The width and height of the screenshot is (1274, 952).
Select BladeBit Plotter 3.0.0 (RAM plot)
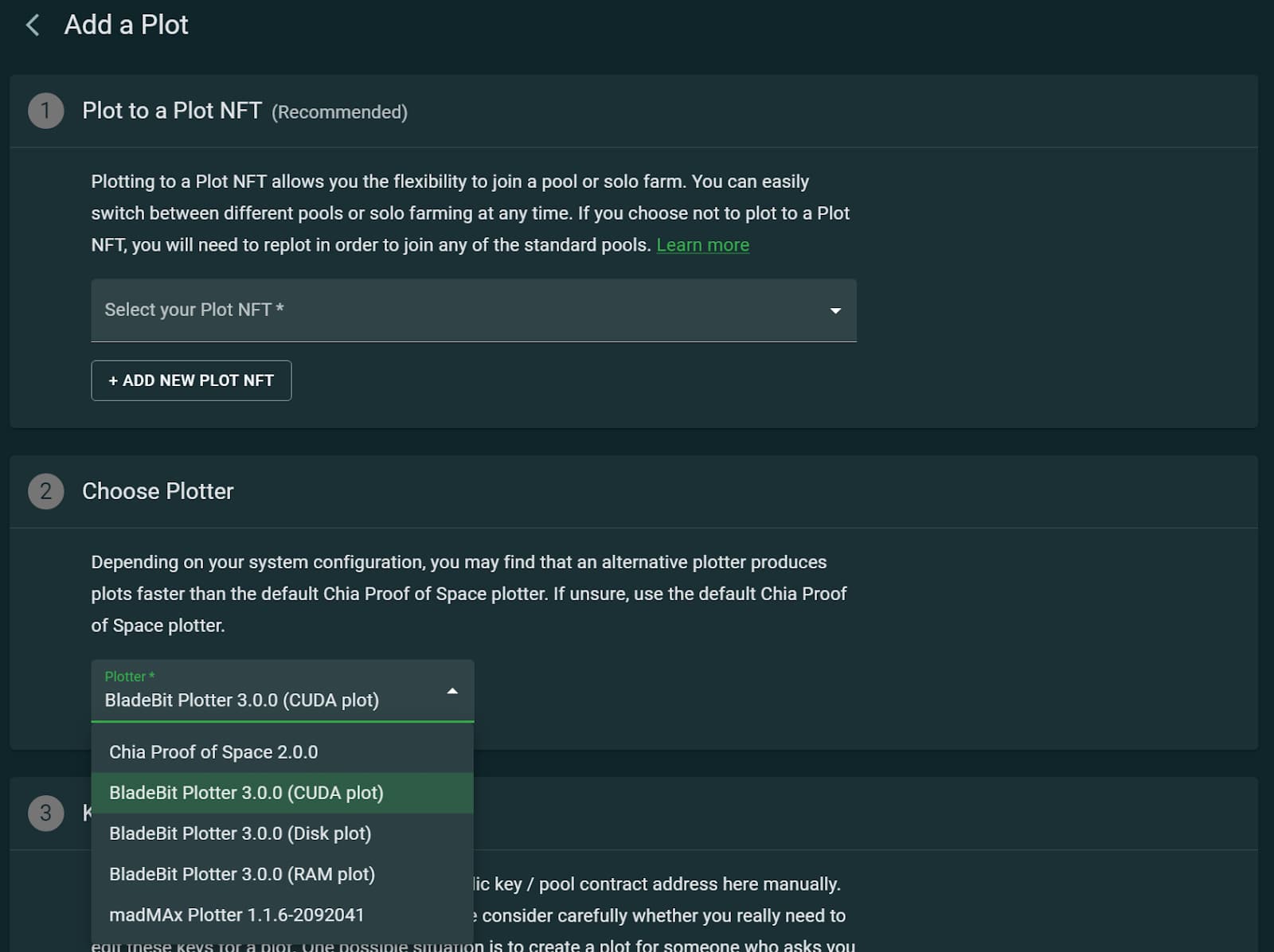241,874
